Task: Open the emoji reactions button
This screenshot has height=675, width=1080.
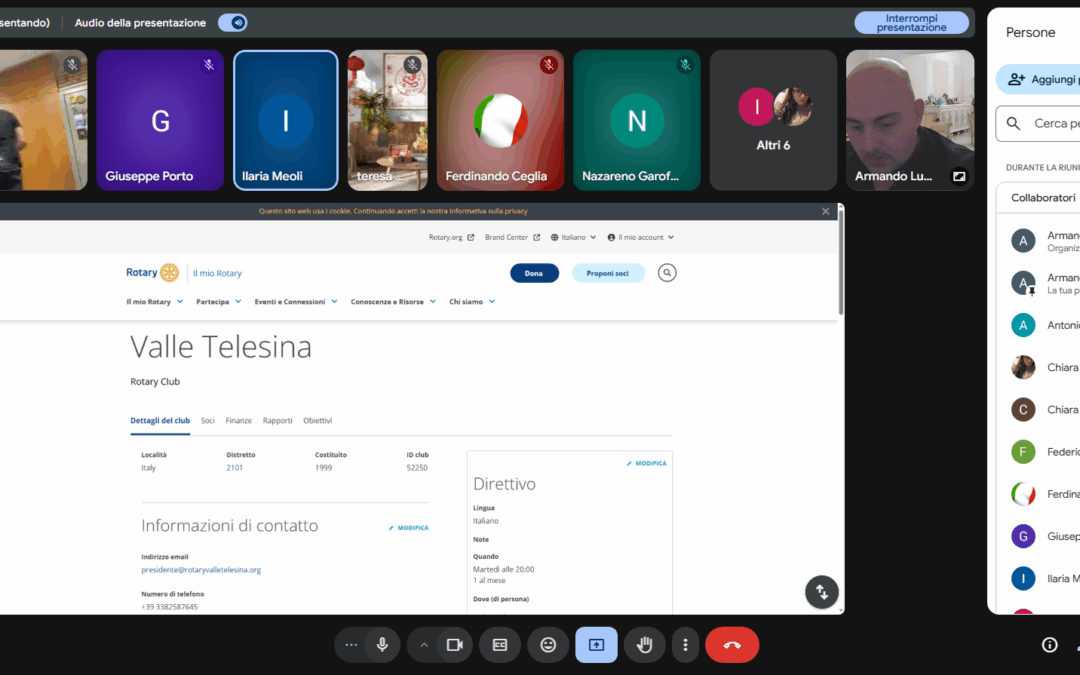Action: 548,645
